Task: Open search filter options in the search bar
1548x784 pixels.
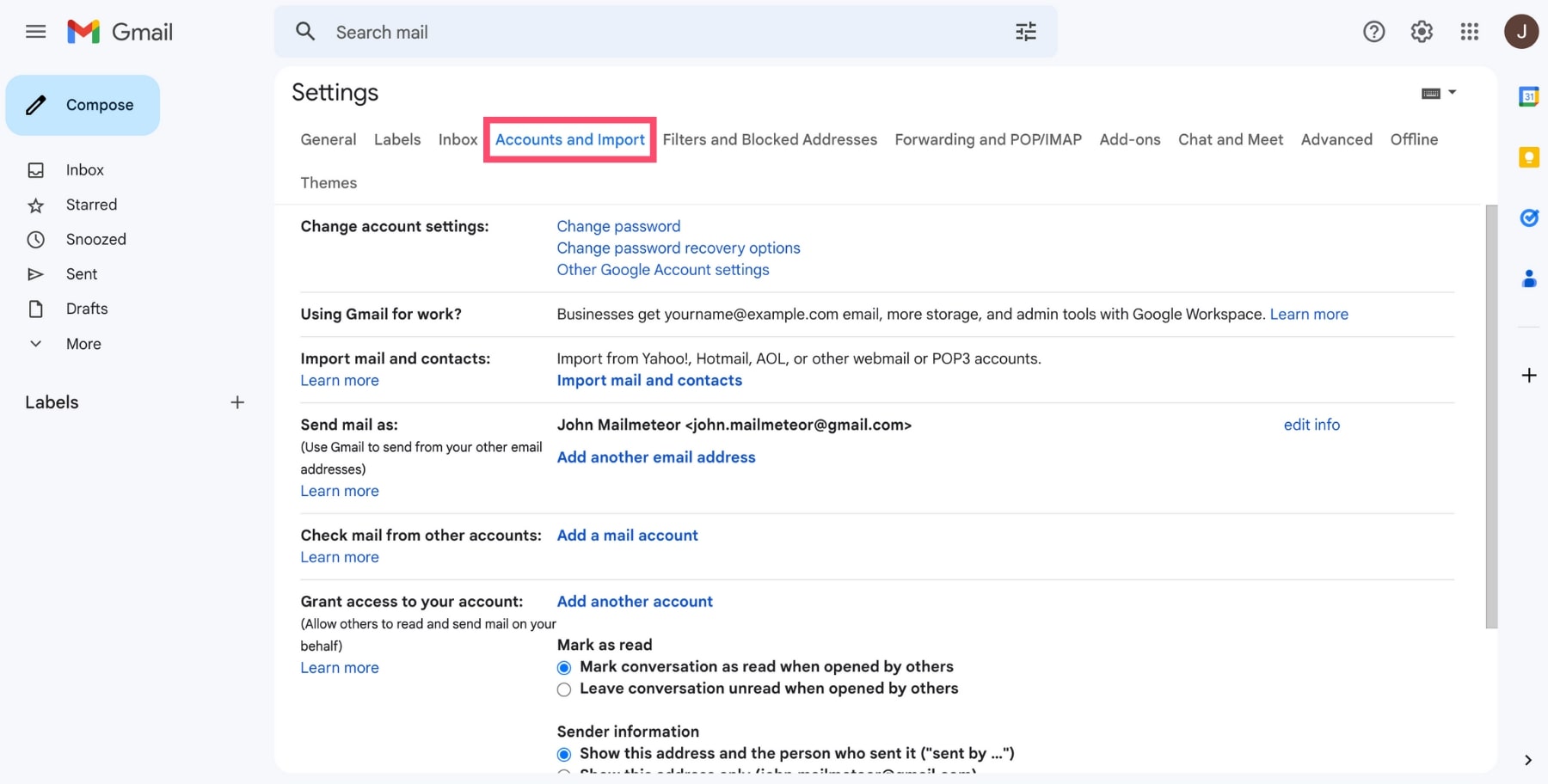Action: (x=1025, y=31)
